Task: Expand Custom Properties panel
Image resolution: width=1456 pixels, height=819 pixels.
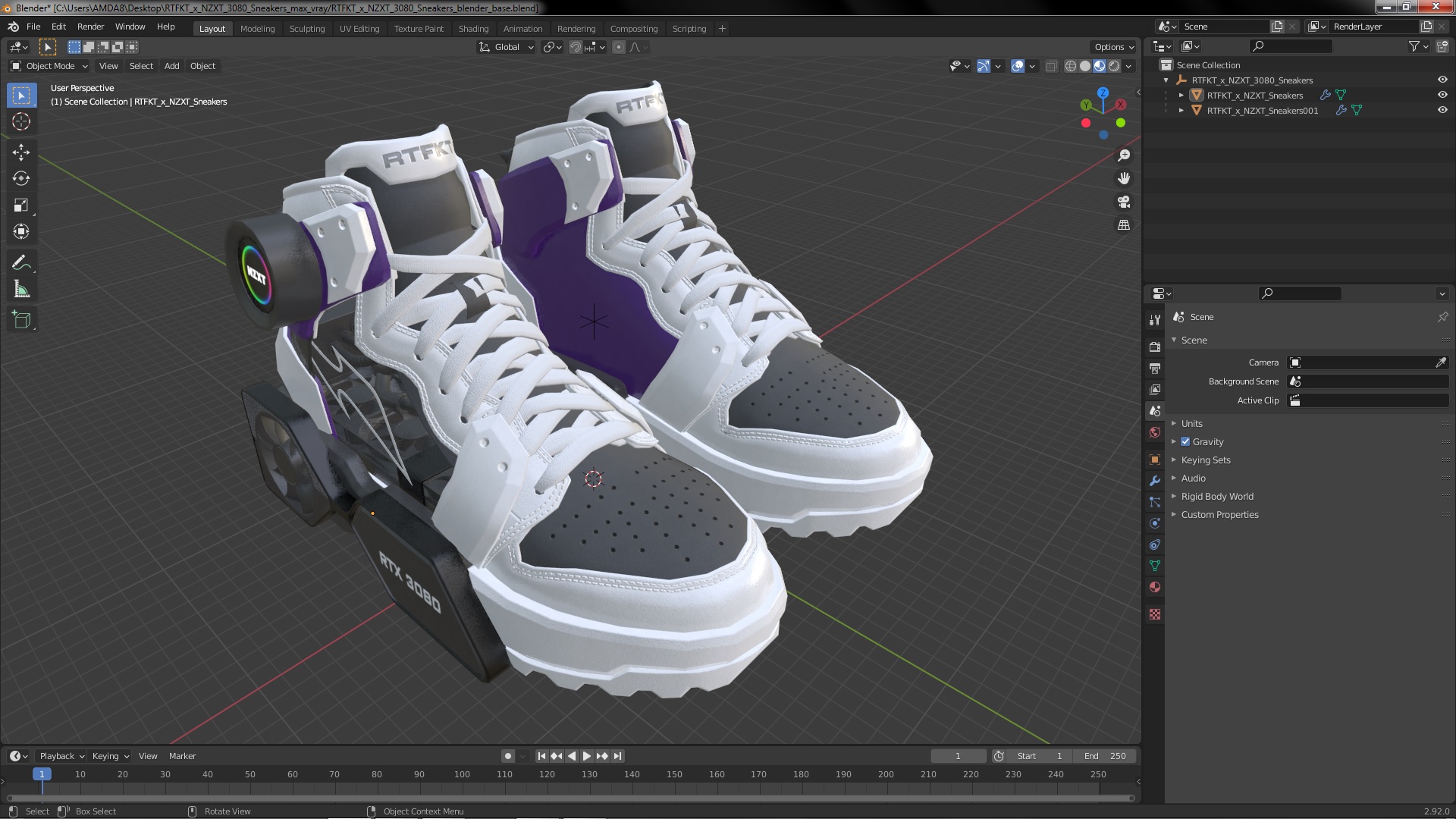Action: (x=1219, y=514)
